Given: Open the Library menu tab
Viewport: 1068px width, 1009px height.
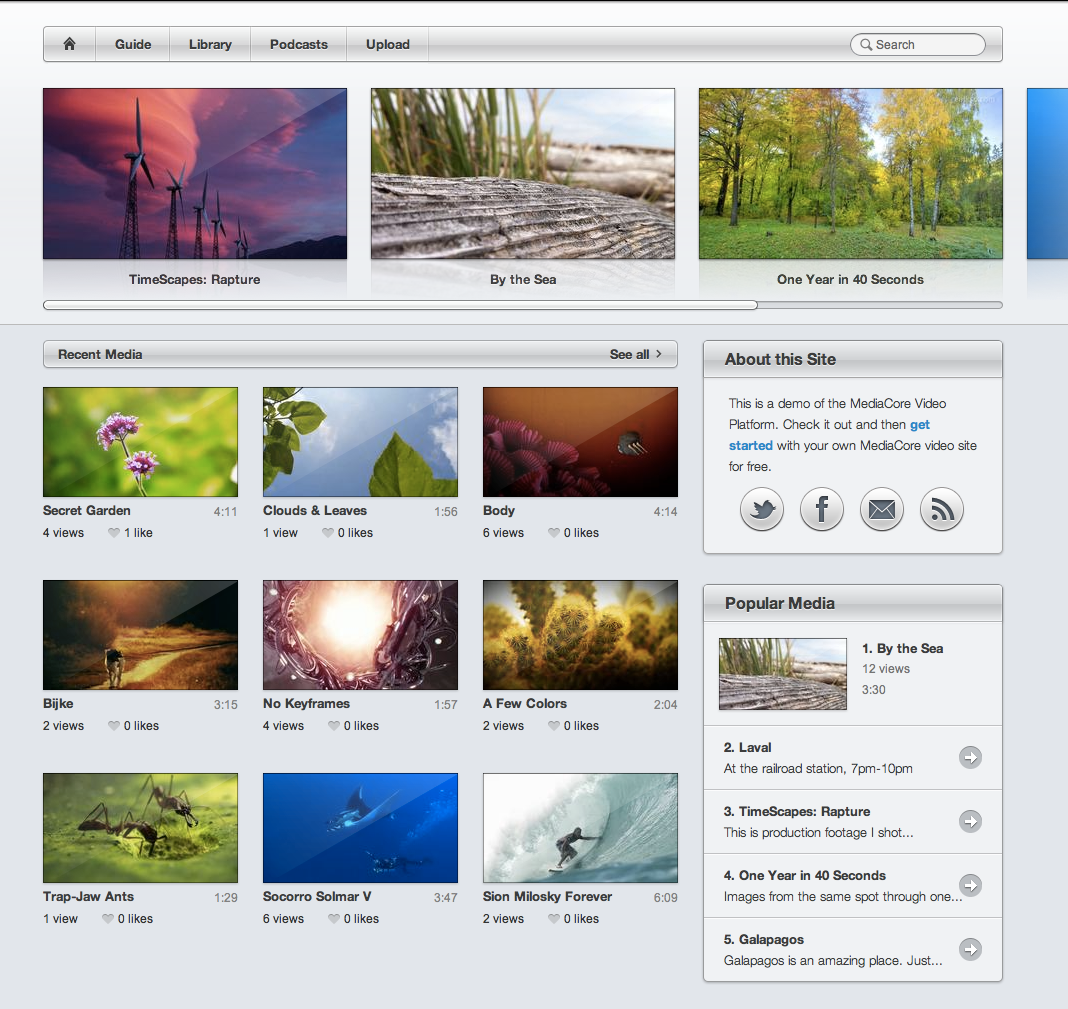Looking at the screenshot, I should pos(210,44).
